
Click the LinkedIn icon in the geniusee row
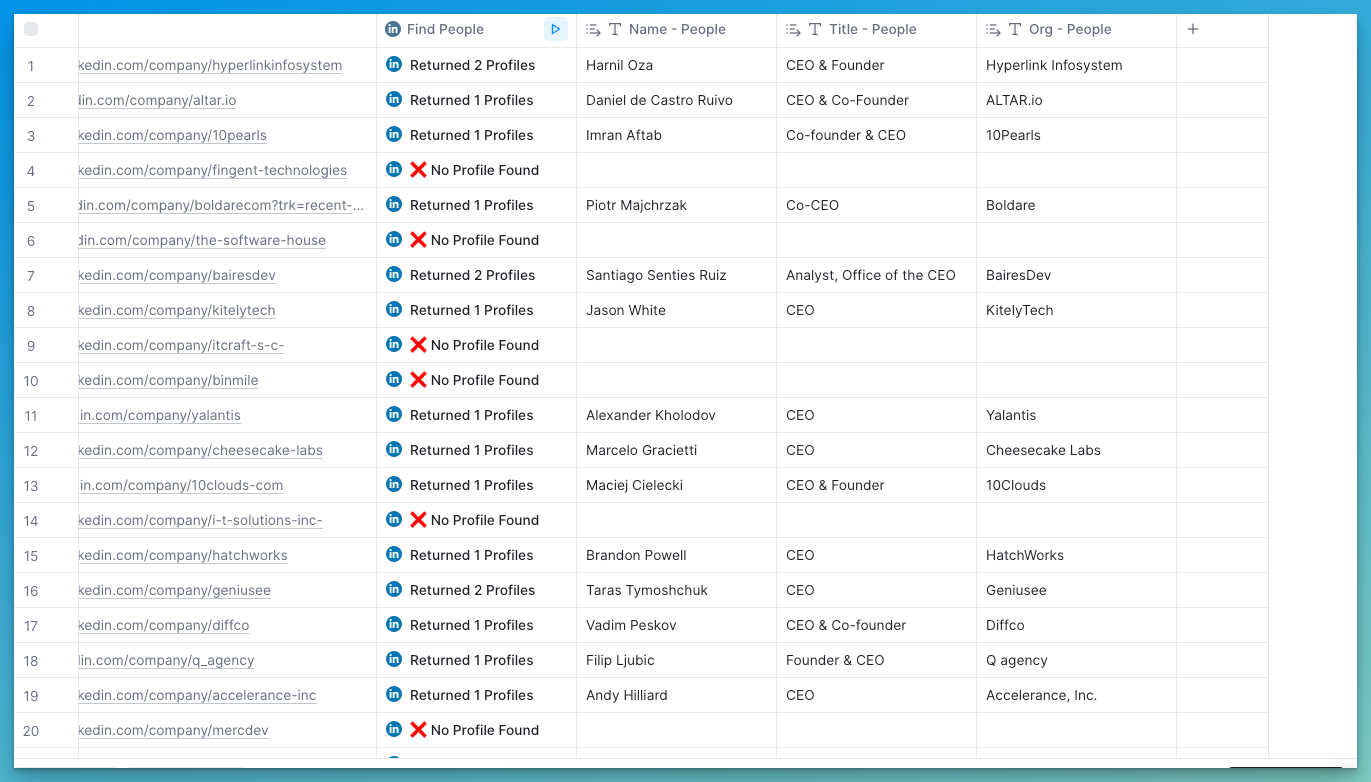[x=394, y=590]
